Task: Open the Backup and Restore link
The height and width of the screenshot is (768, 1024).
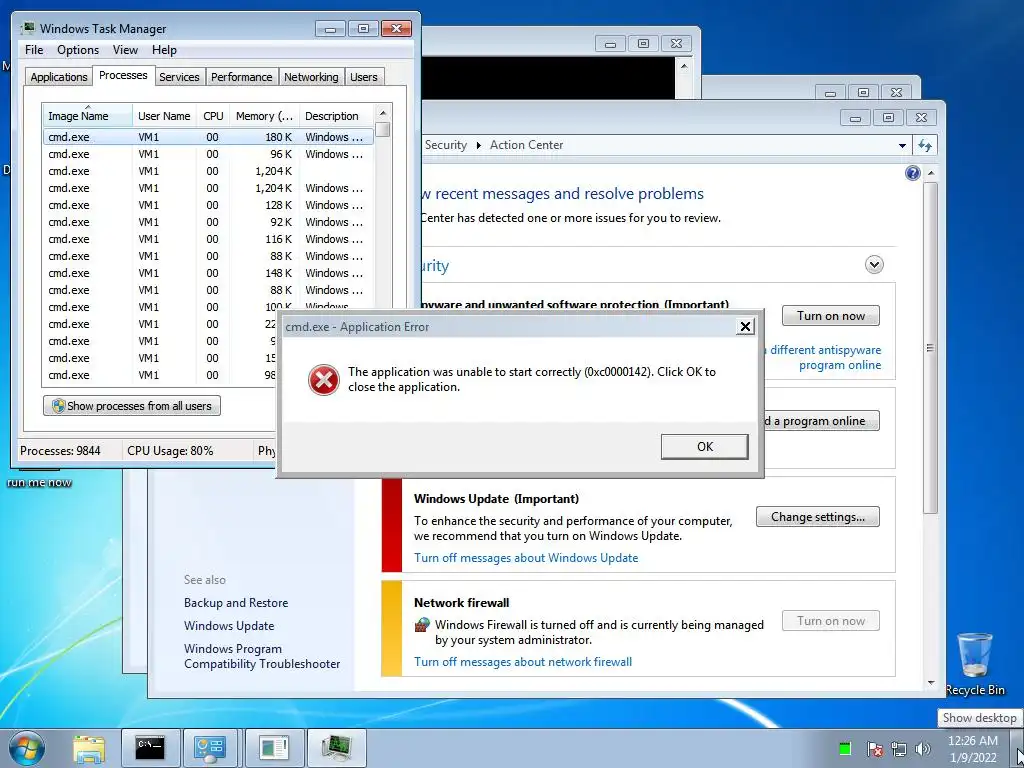Action: click(x=236, y=603)
